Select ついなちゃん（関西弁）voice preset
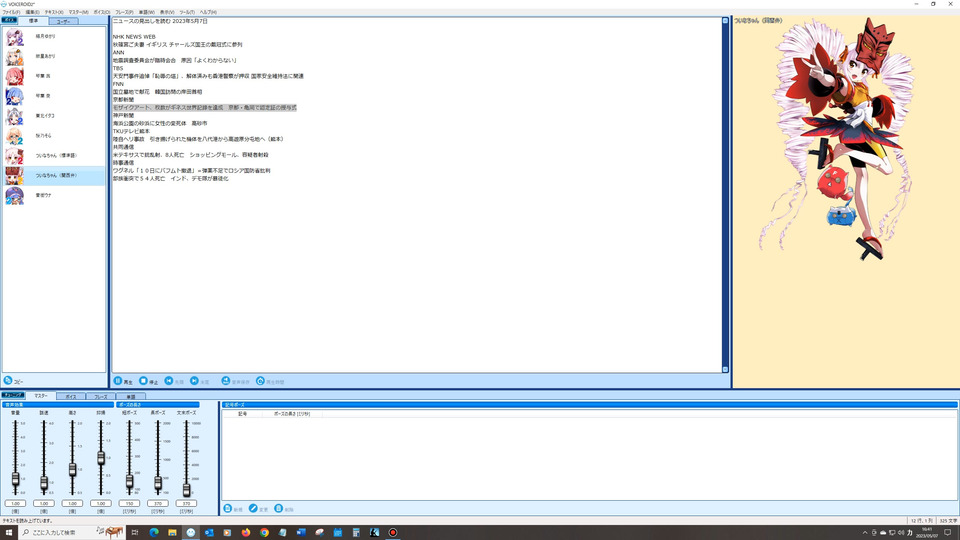The width and height of the screenshot is (960, 540). coord(54,176)
